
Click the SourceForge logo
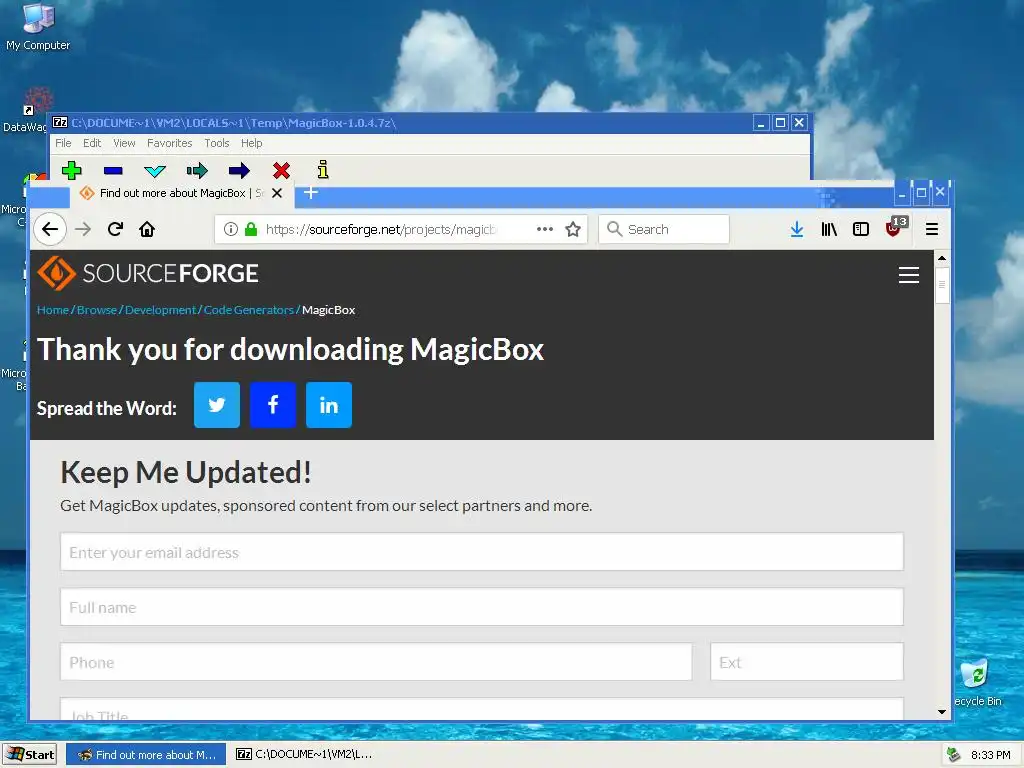(x=148, y=273)
